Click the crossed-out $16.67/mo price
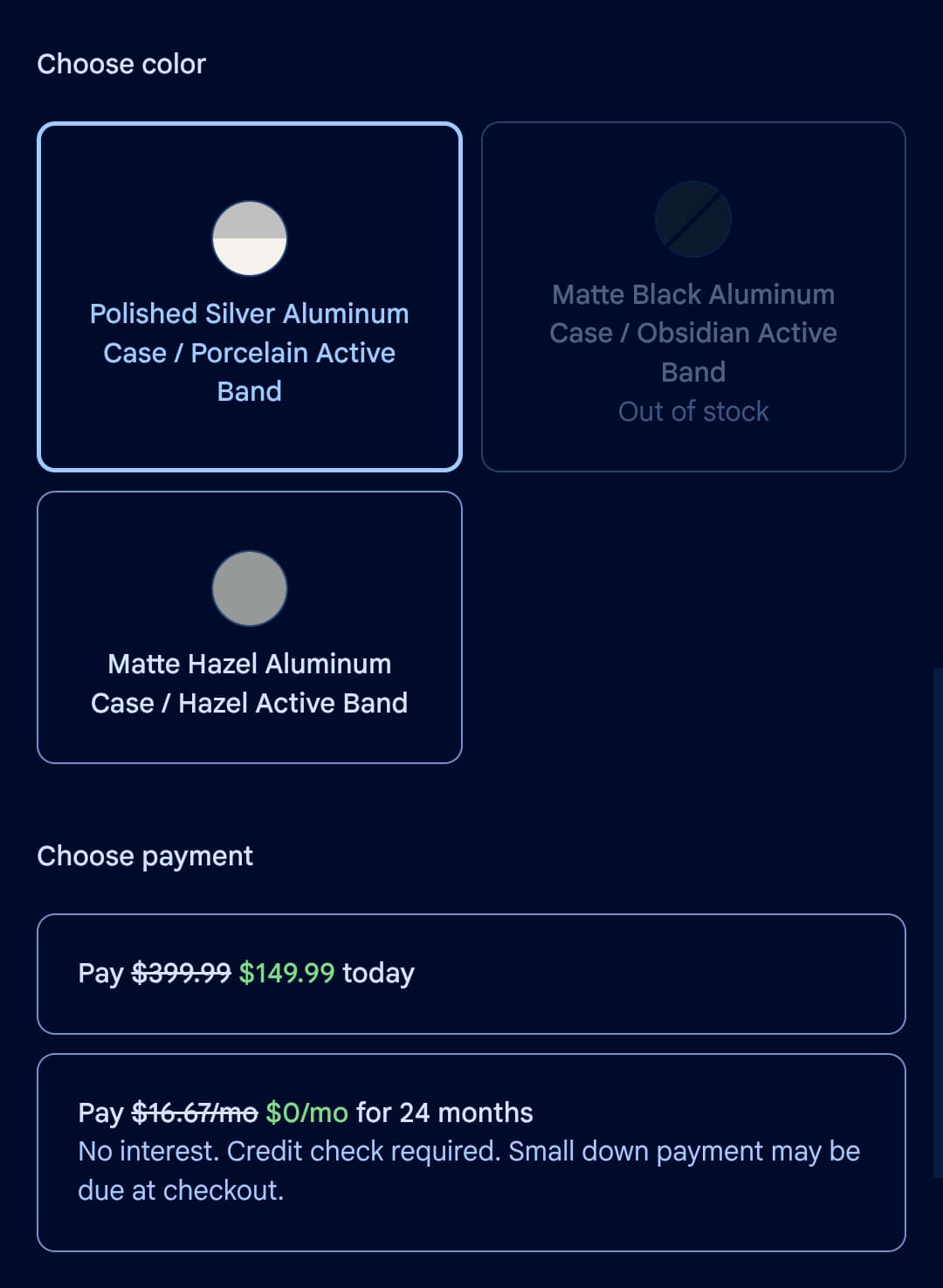Image resolution: width=943 pixels, height=1288 pixels. pos(194,1112)
